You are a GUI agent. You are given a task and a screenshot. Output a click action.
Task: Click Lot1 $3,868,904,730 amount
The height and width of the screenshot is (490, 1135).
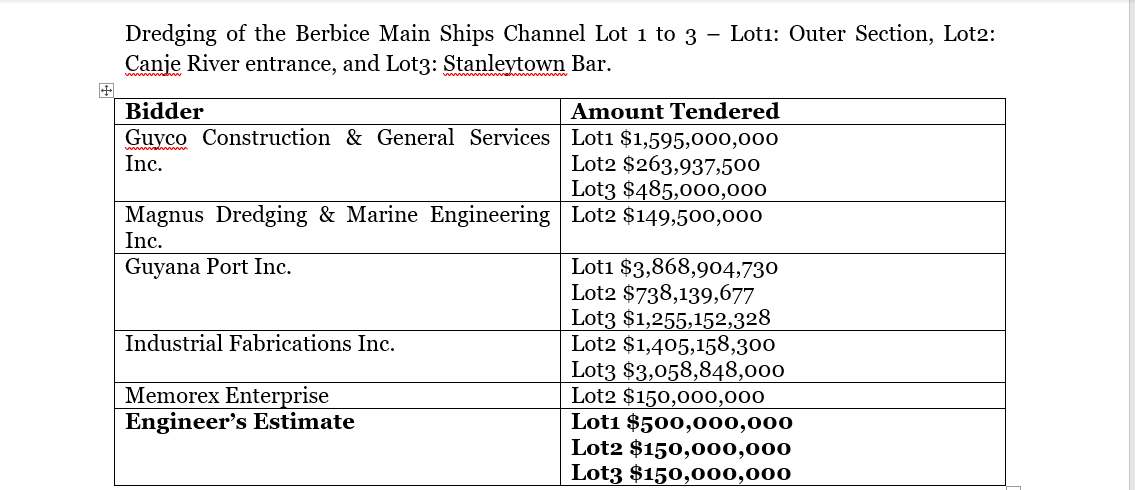click(x=675, y=267)
